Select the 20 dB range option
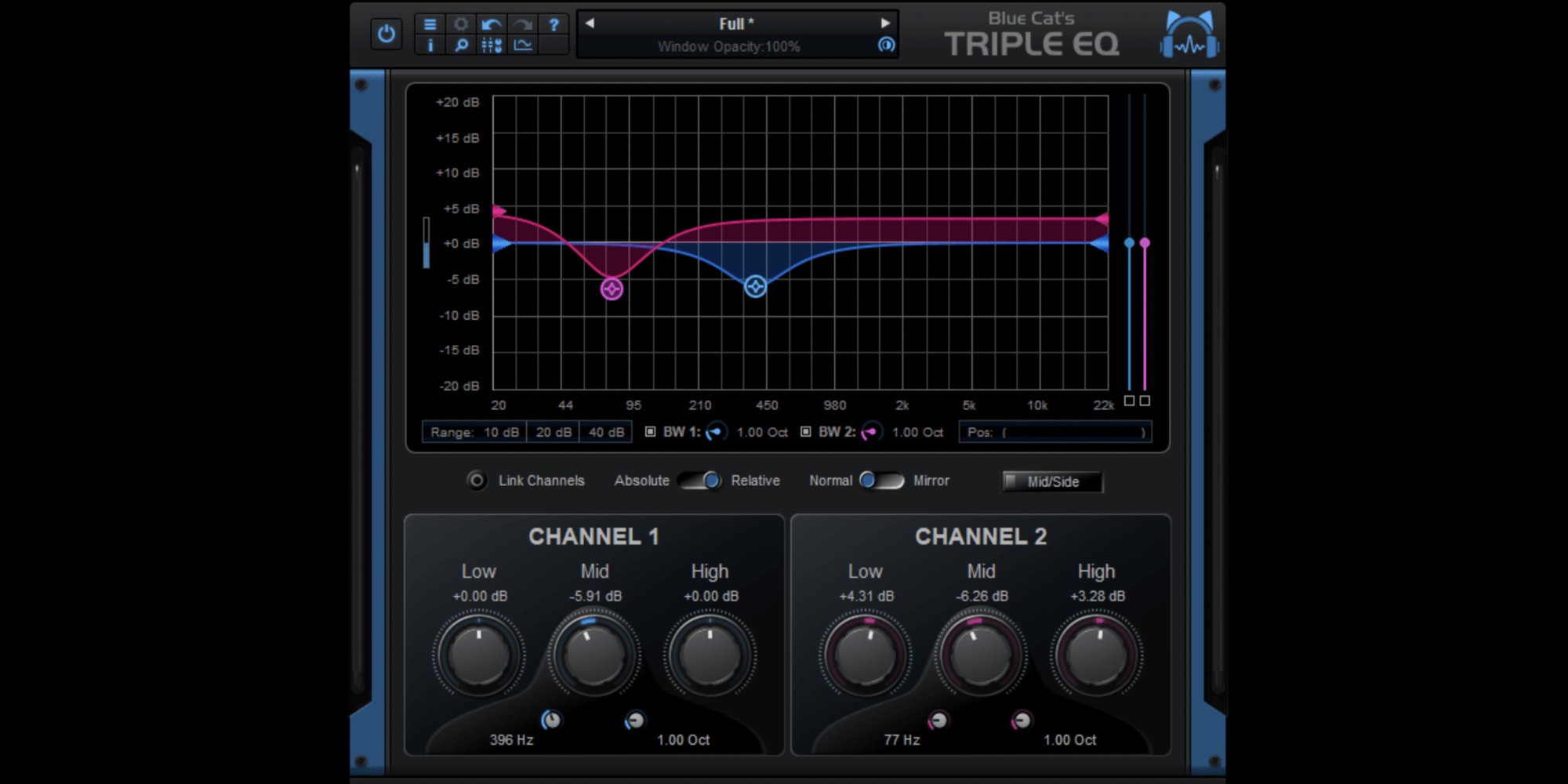 pyautogui.click(x=554, y=432)
